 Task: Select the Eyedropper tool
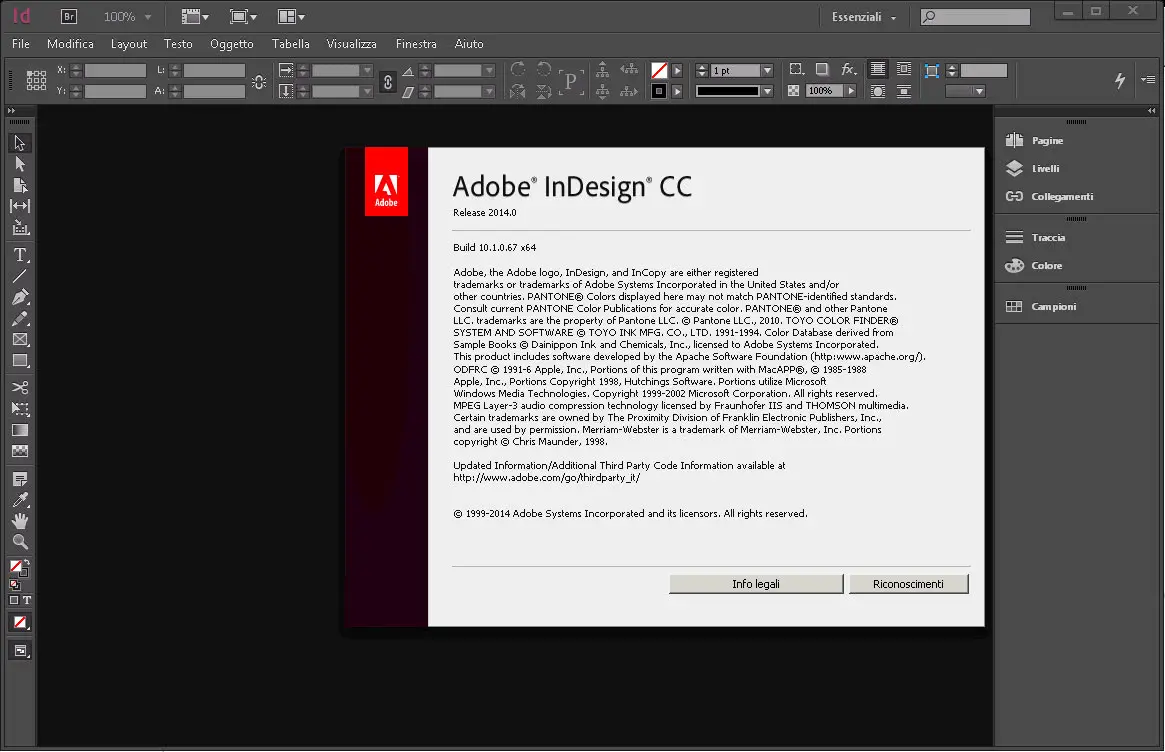20,499
